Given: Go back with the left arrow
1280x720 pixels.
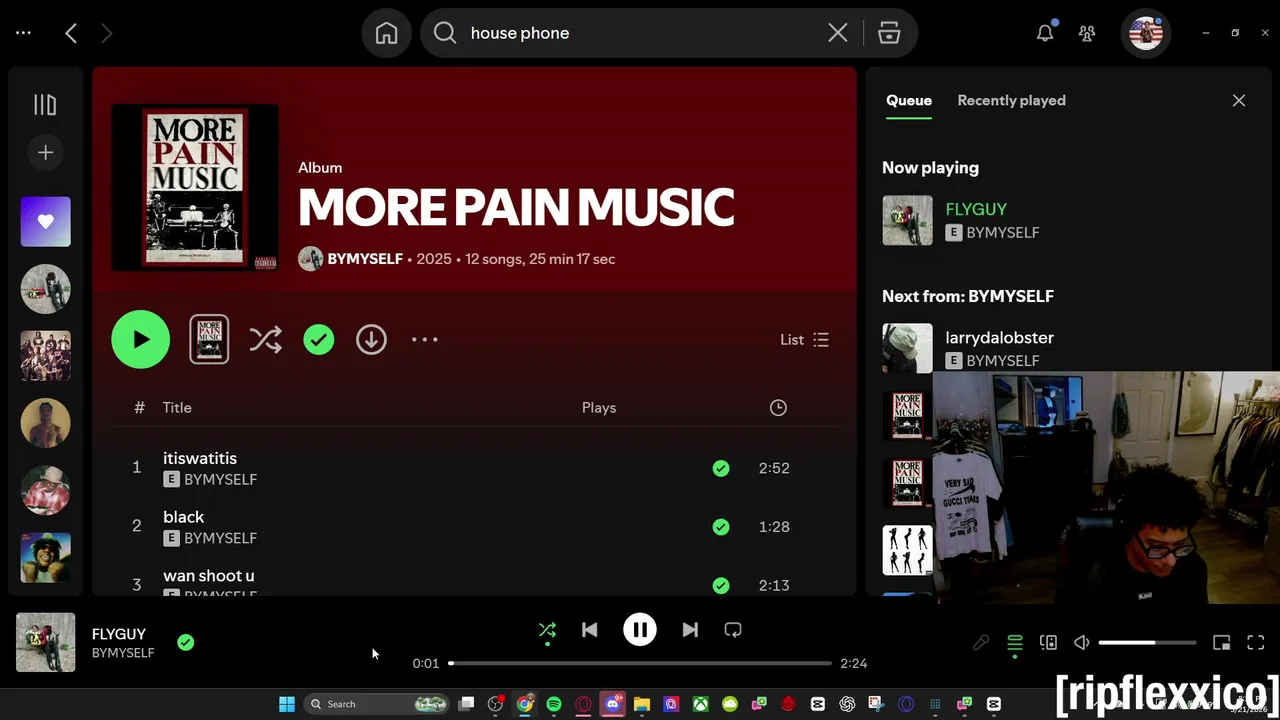Looking at the screenshot, I should click(71, 33).
